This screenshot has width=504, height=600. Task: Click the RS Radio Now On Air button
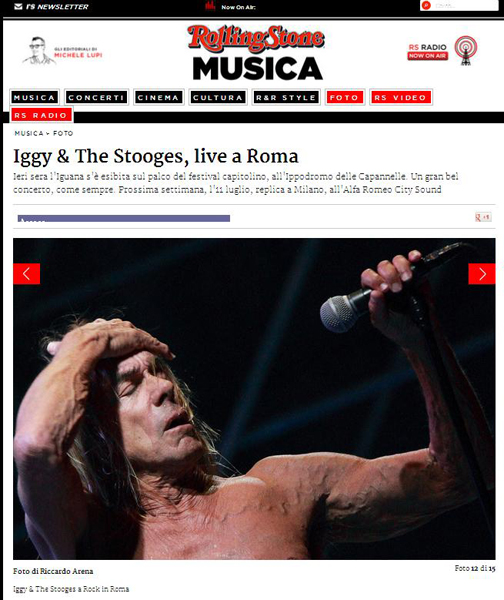pyautogui.click(x=427, y=52)
